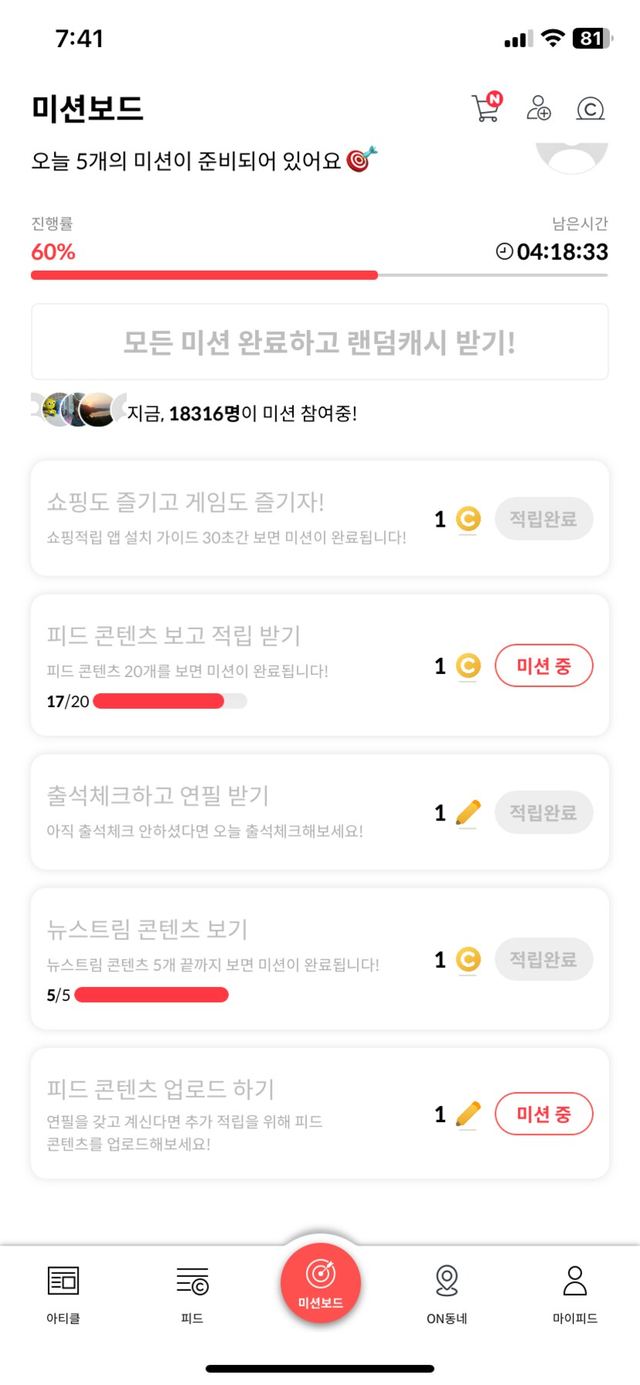Select the 미션보드 center tab button
640x1385 pixels.
coord(320,1283)
